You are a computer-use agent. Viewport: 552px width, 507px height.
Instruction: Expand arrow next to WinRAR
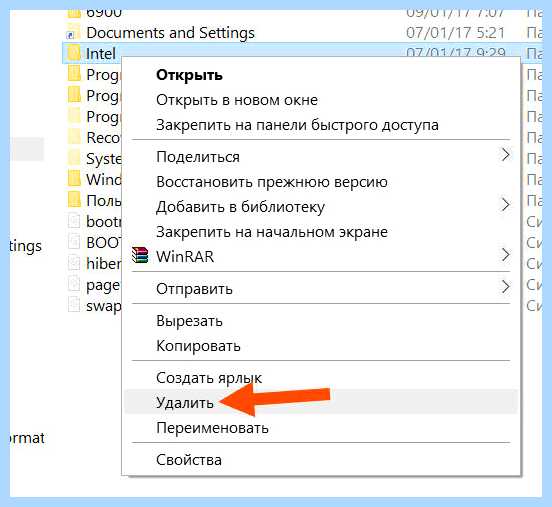click(x=505, y=255)
